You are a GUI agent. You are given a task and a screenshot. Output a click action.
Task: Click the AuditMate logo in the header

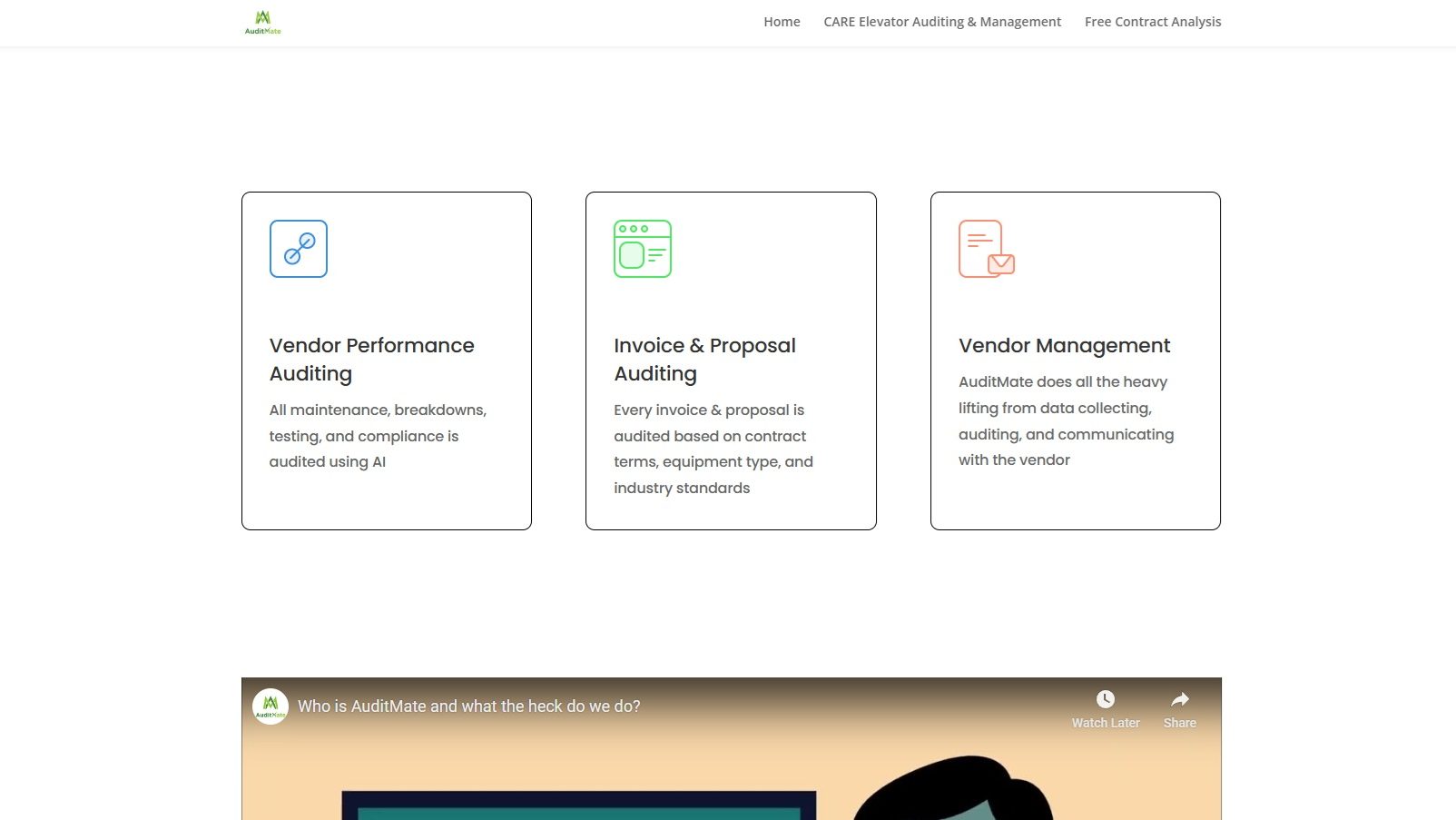coord(262,22)
